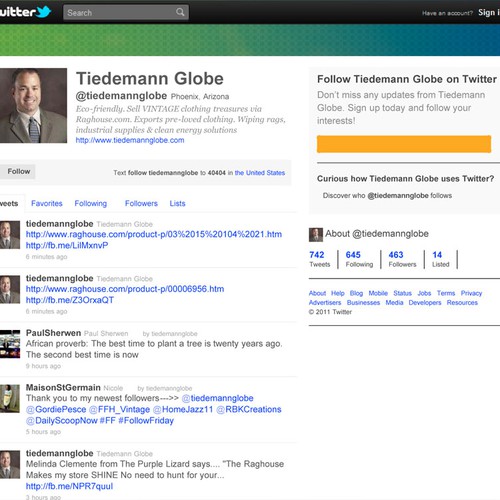This screenshot has height=500, width=500.
Task: Click the About footer link
Action: click(317, 293)
